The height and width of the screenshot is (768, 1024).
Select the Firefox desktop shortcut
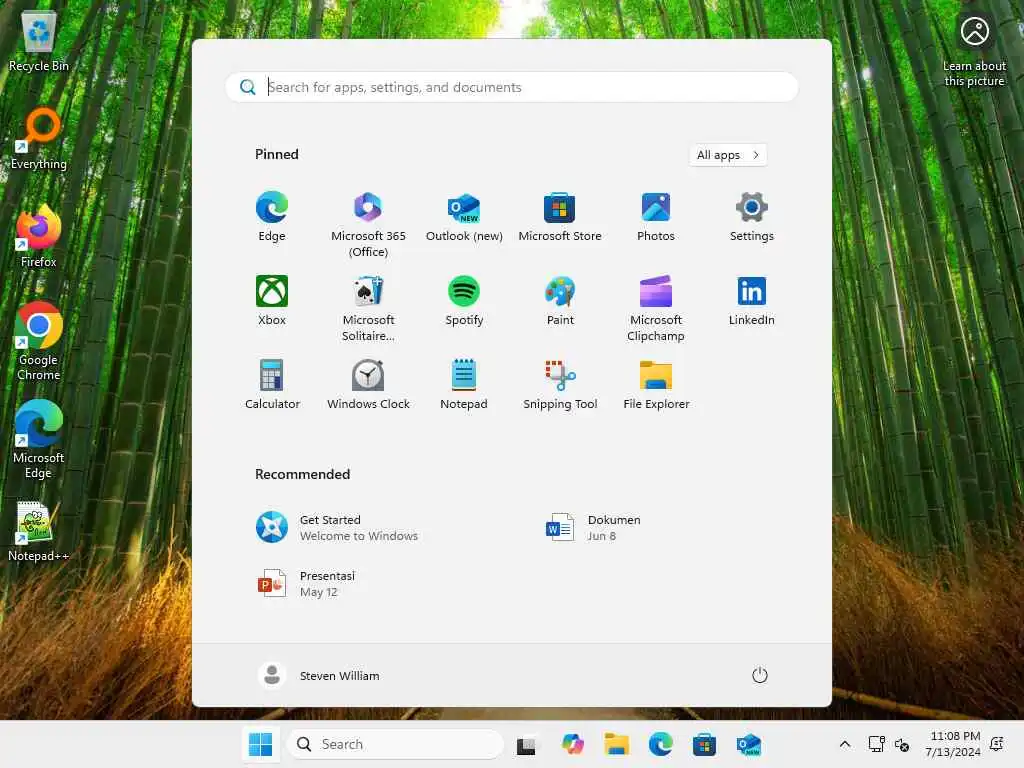click(x=39, y=236)
